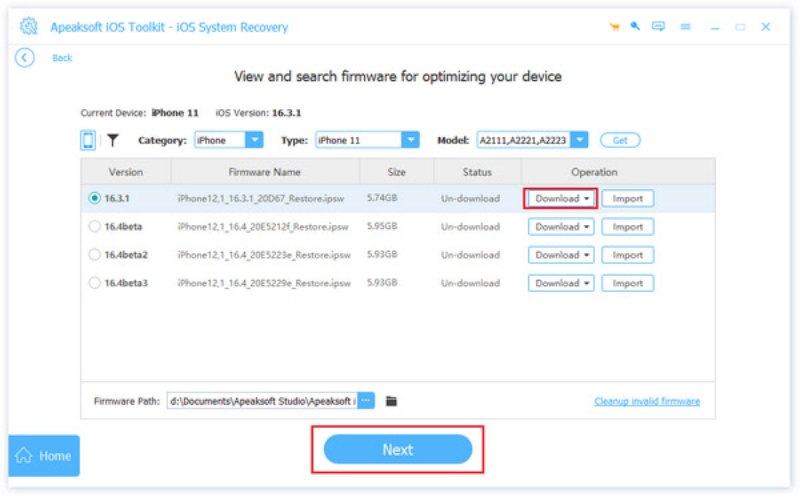Screen dimensions: 800x497
Task: Click the funnel filter icon
Action: coord(113,141)
